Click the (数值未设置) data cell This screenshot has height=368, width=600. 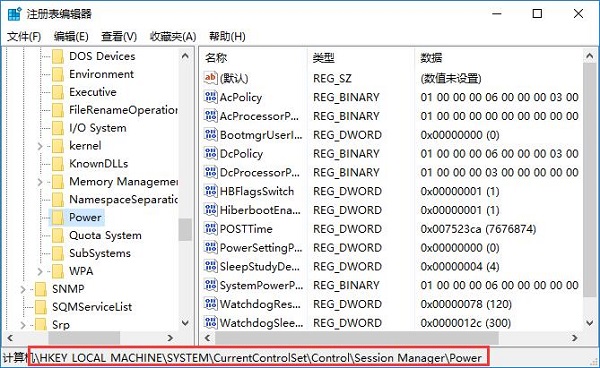[x=450, y=78]
